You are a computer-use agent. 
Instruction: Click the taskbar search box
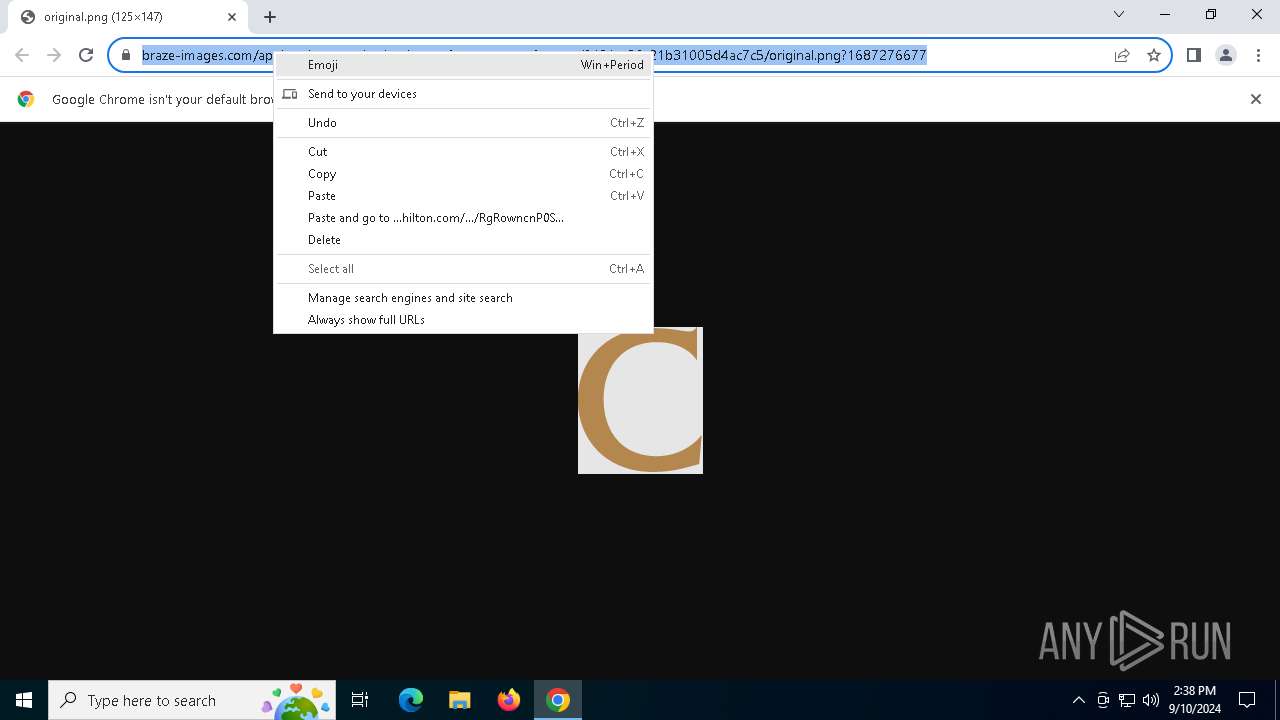(x=191, y=700)
